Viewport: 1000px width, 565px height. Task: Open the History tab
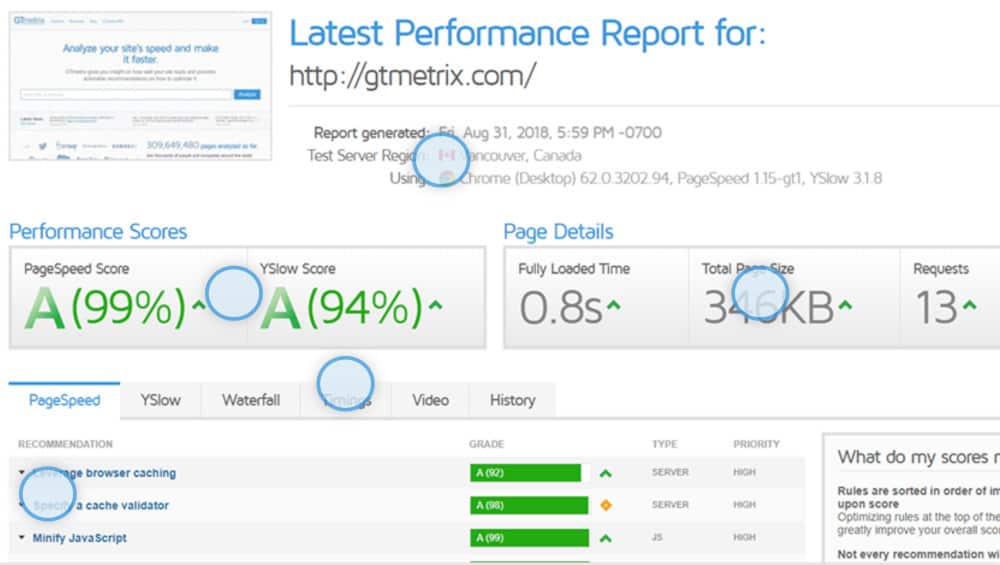click(x=512, y=400)
